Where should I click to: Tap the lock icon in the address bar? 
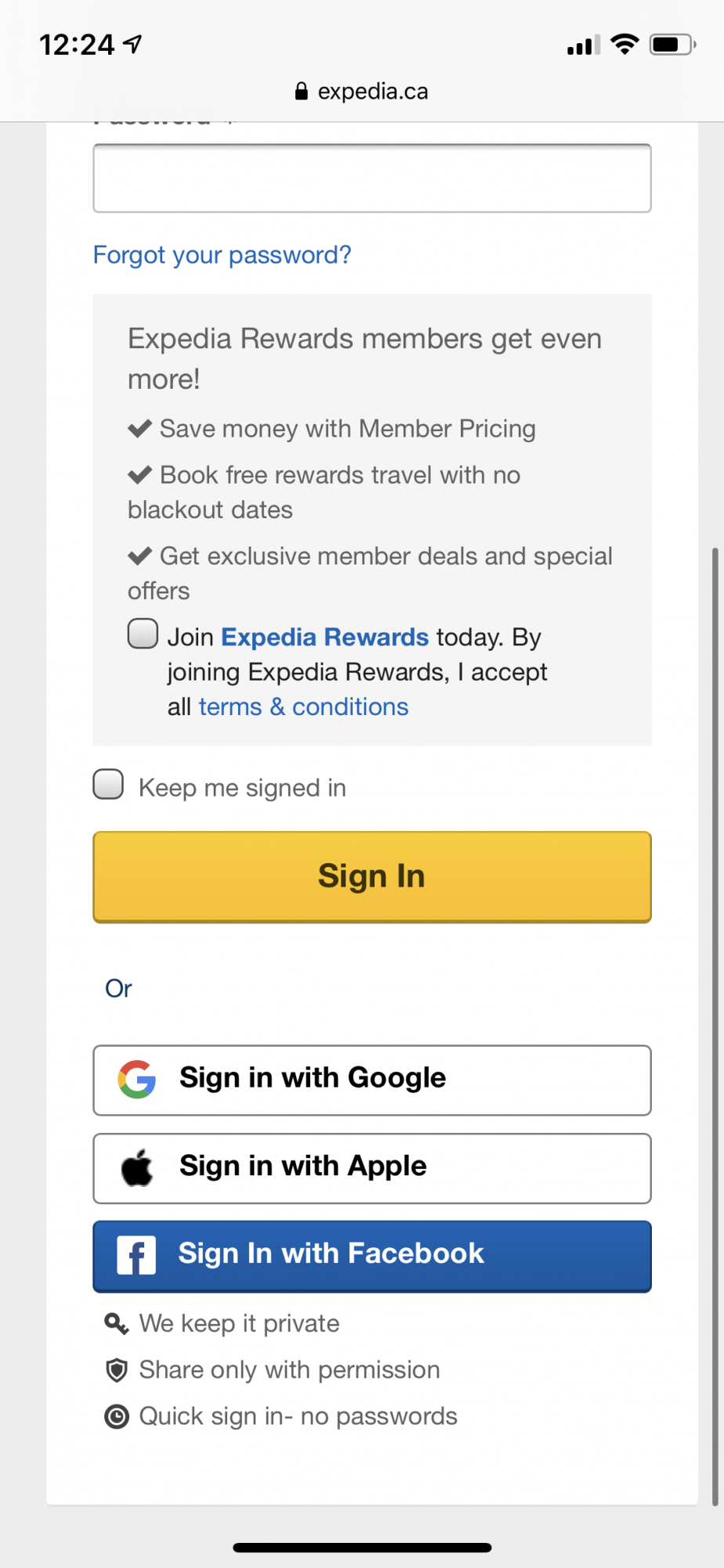[302, 91]
